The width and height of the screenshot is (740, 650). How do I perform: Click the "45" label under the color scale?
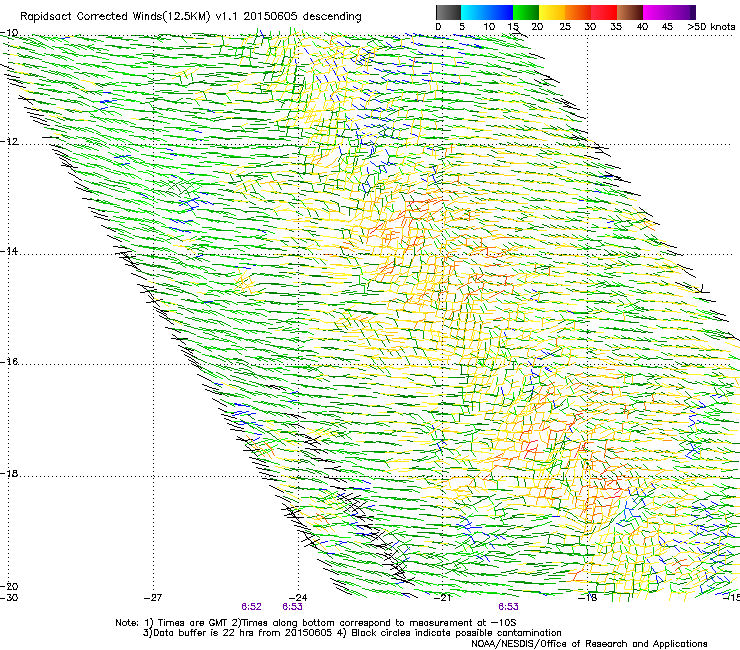point(667,27)
